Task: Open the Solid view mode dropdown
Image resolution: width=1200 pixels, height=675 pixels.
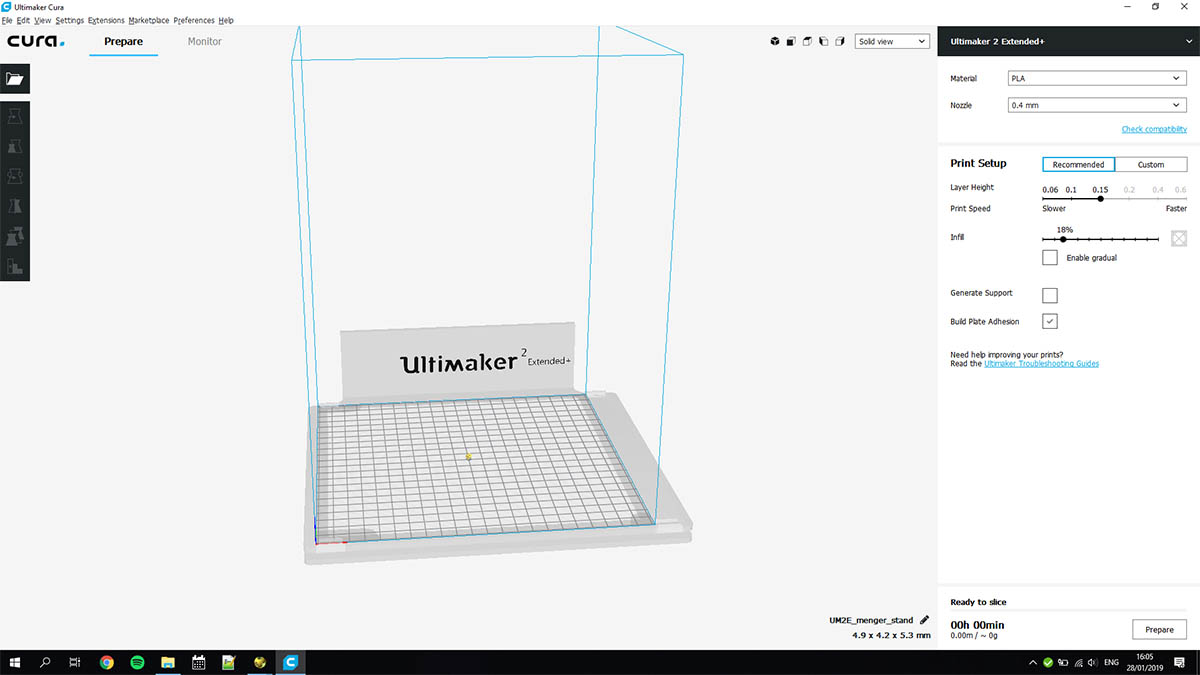Action: tap(892, 42)
